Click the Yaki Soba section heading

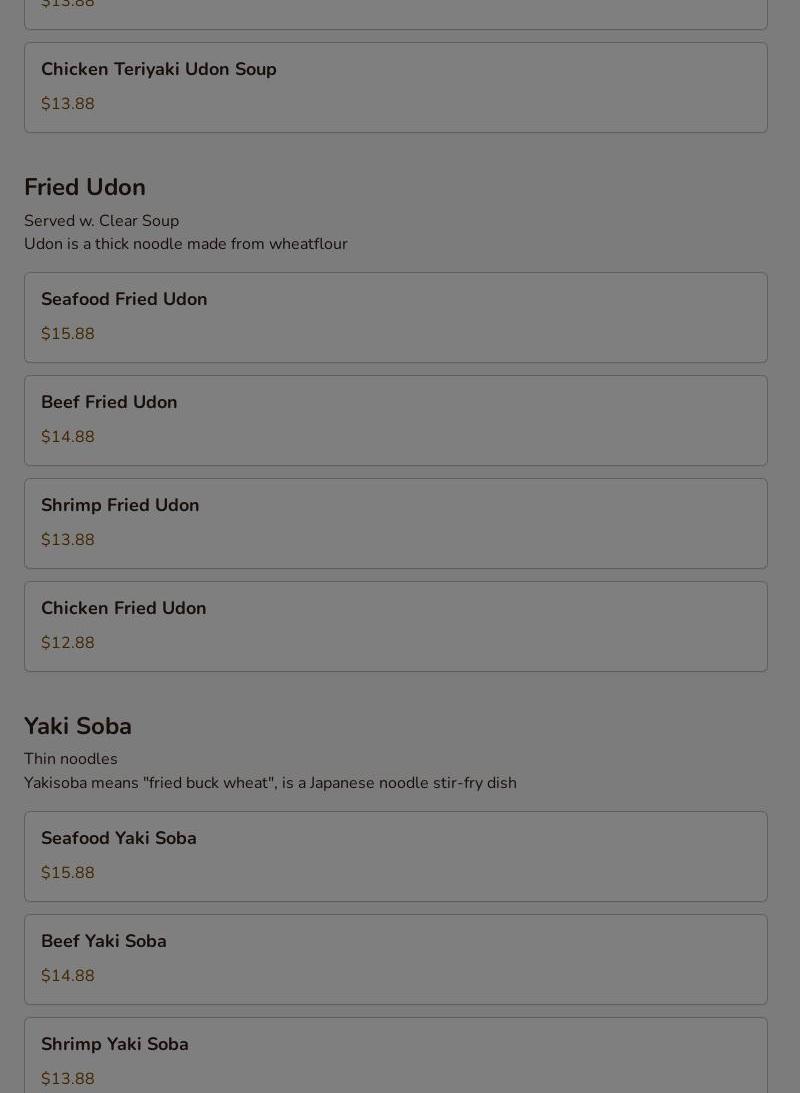[78, 727]
